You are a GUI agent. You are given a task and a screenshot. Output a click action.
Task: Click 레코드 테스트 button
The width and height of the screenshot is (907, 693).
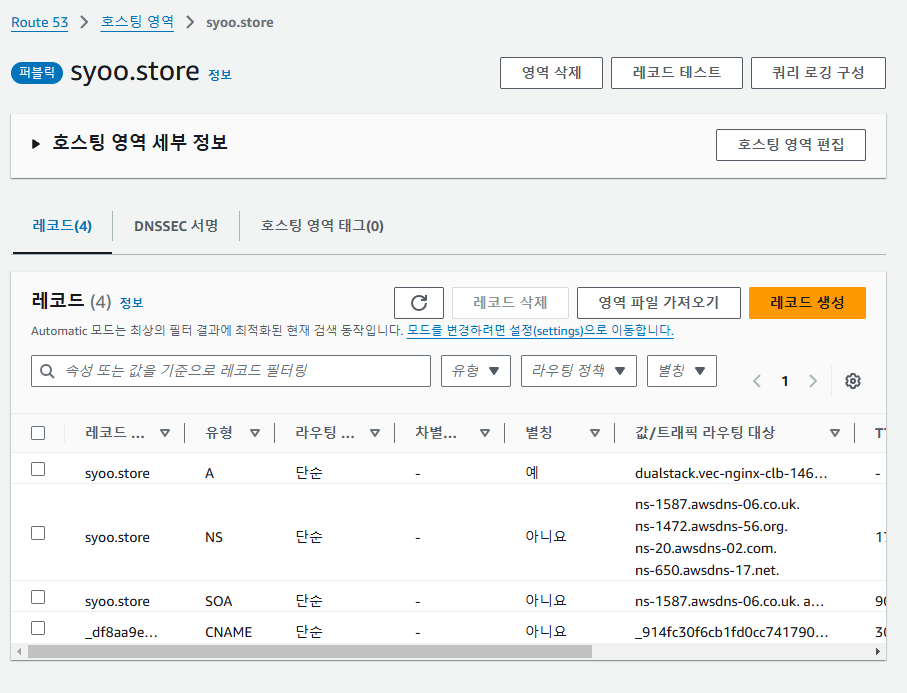click(x=677, y=73)
